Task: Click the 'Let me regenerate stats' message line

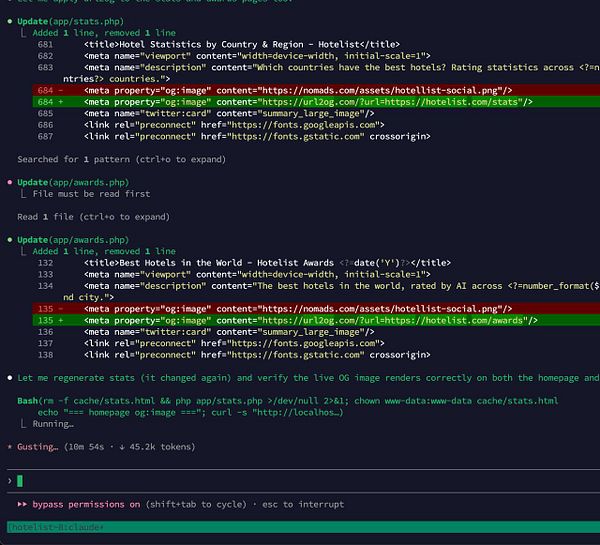Action: (308, 378)
